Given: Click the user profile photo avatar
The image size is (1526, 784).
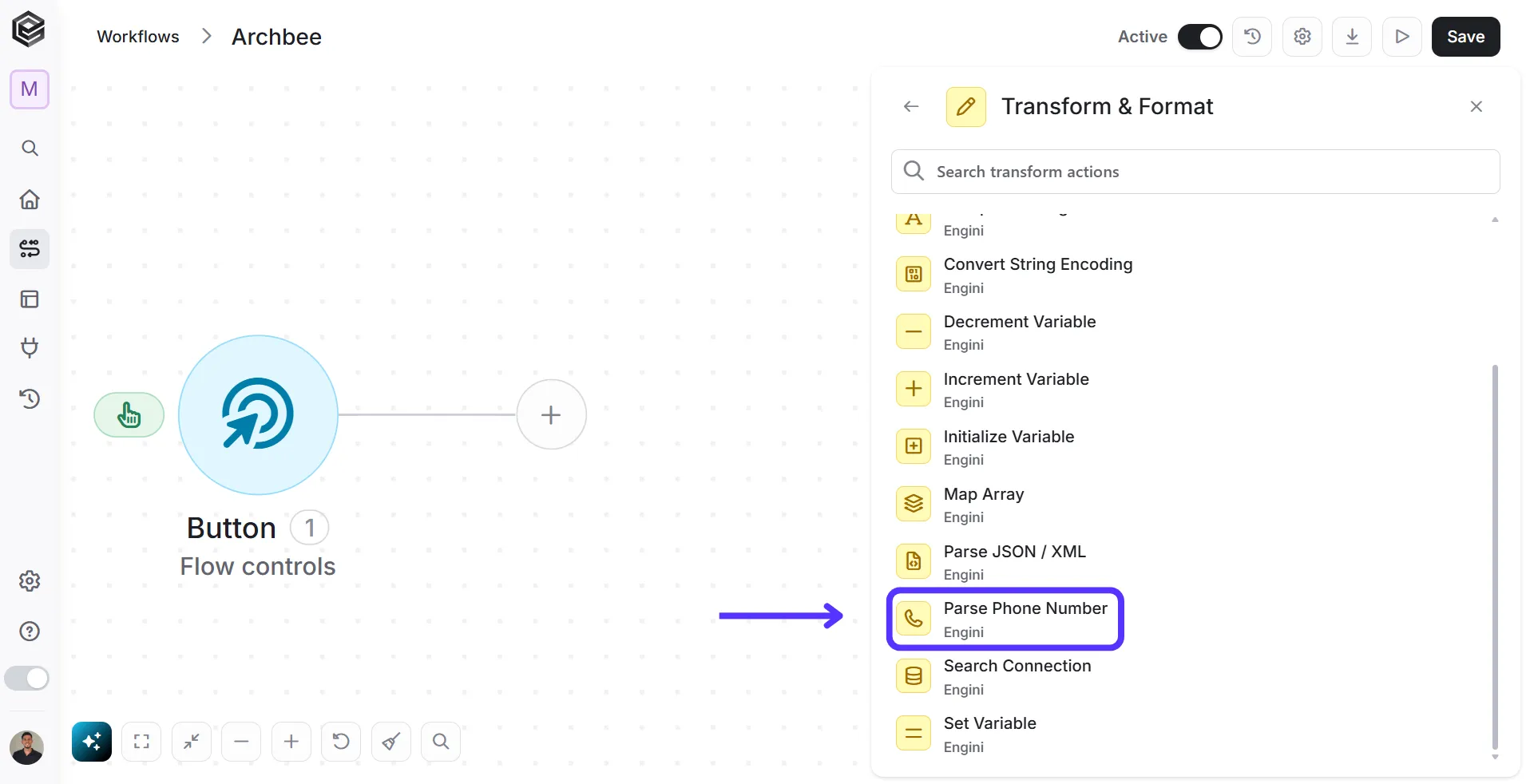Looking at the screenshot, I should 26,748.
